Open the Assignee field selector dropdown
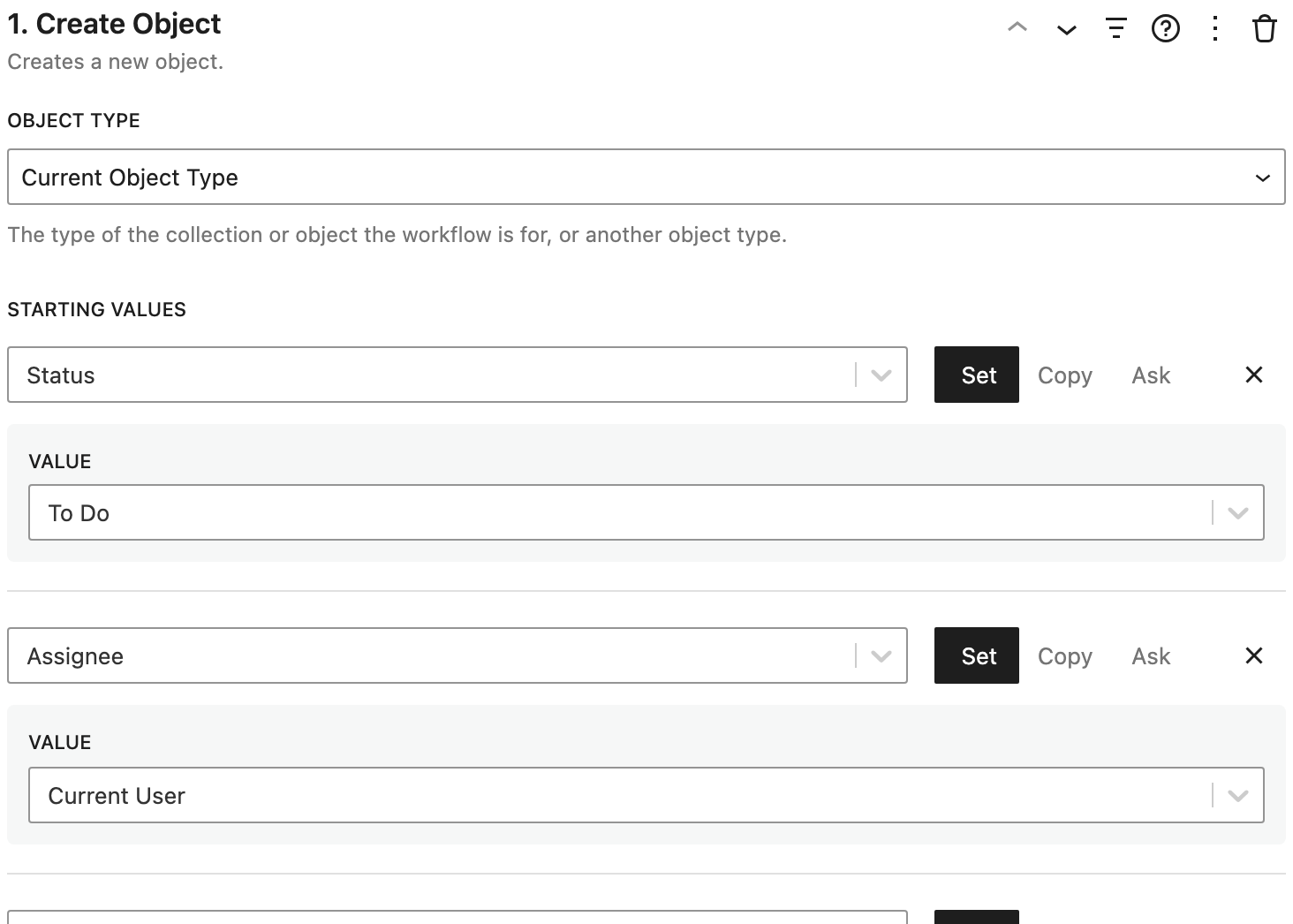The width and height of the screenshot is (1293, 924). click(x=457, y=655)
